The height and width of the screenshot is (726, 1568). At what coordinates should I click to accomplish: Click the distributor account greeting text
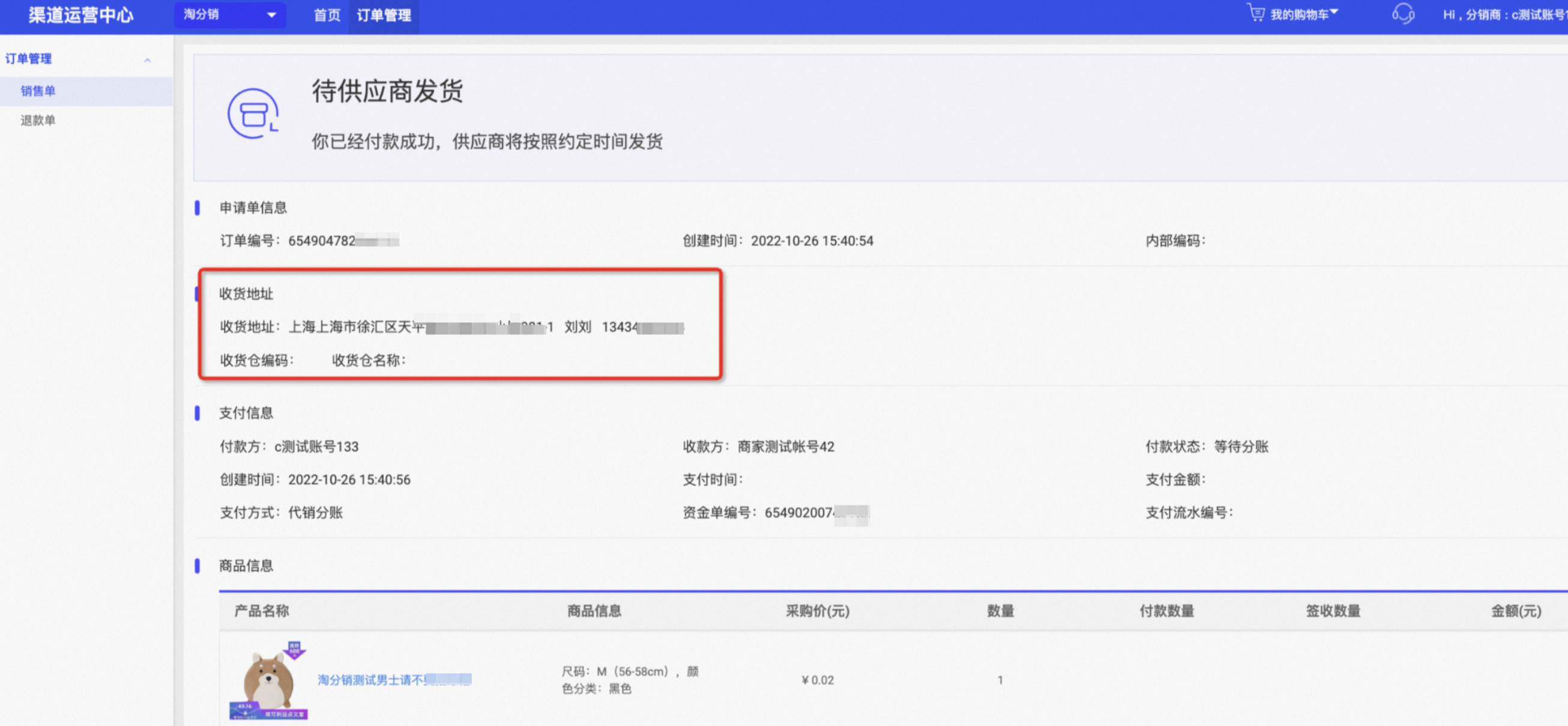coord(1505,14)
